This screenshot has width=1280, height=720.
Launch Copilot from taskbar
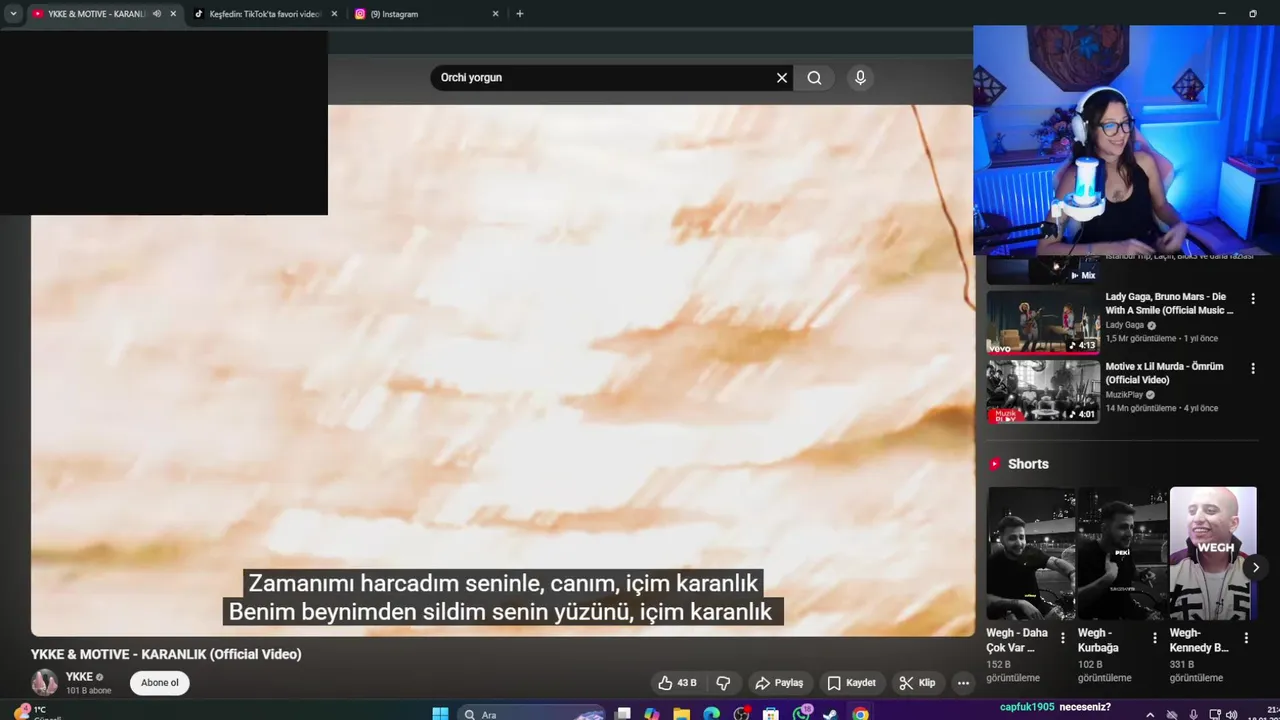[652, 714]
